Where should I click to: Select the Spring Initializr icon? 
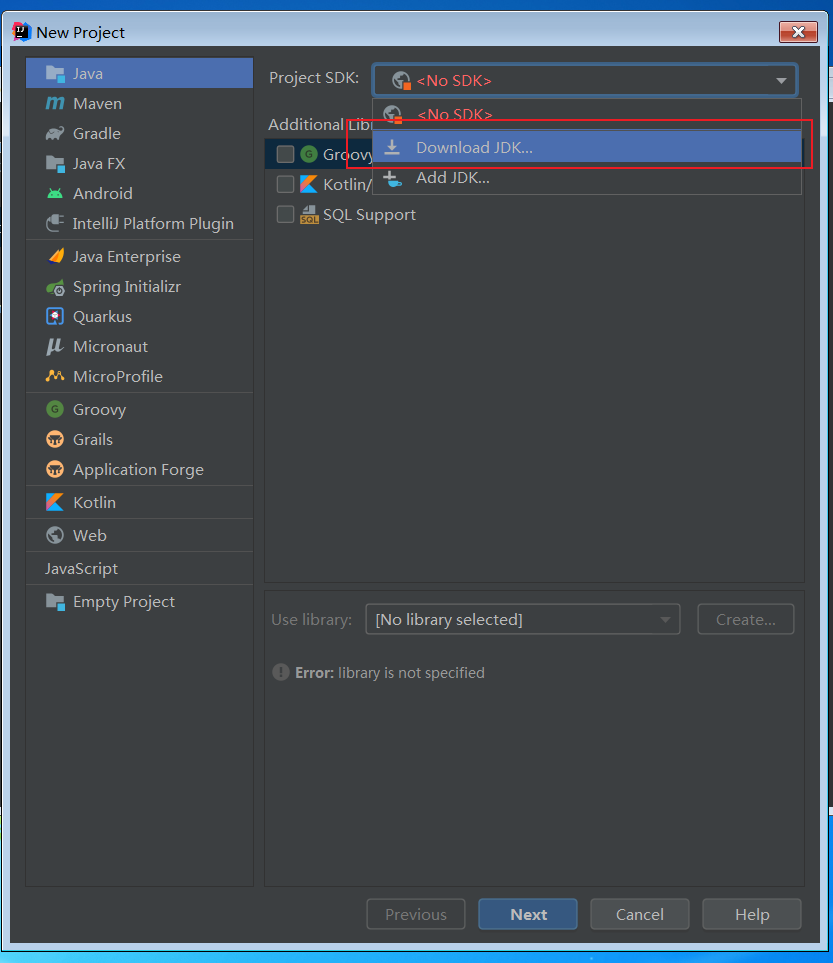55,287
